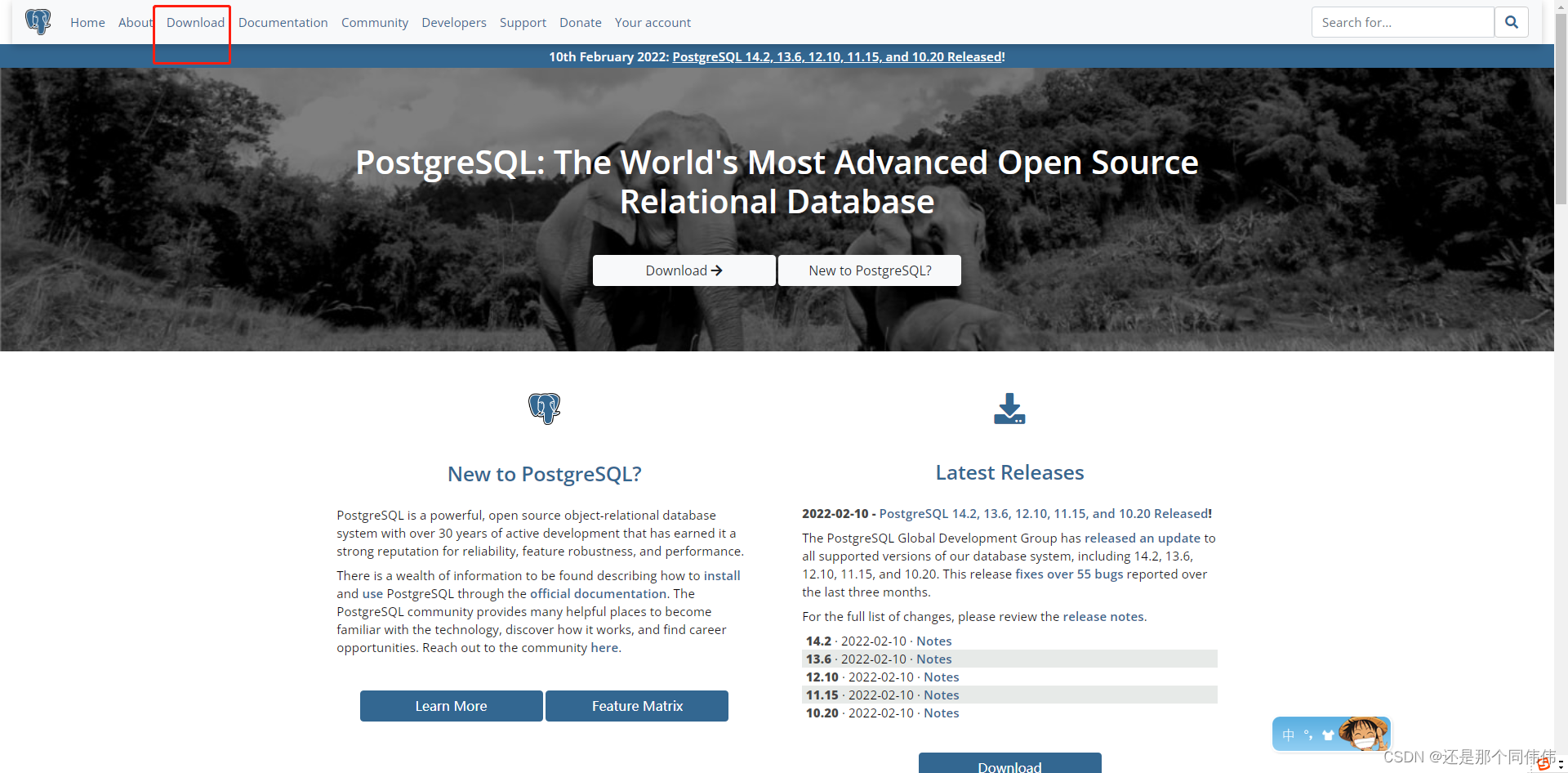Click the download icon above Latest Releases
Viewport: 1568px width, 773px height.
pyautogui.click(x=1009, y=409)
